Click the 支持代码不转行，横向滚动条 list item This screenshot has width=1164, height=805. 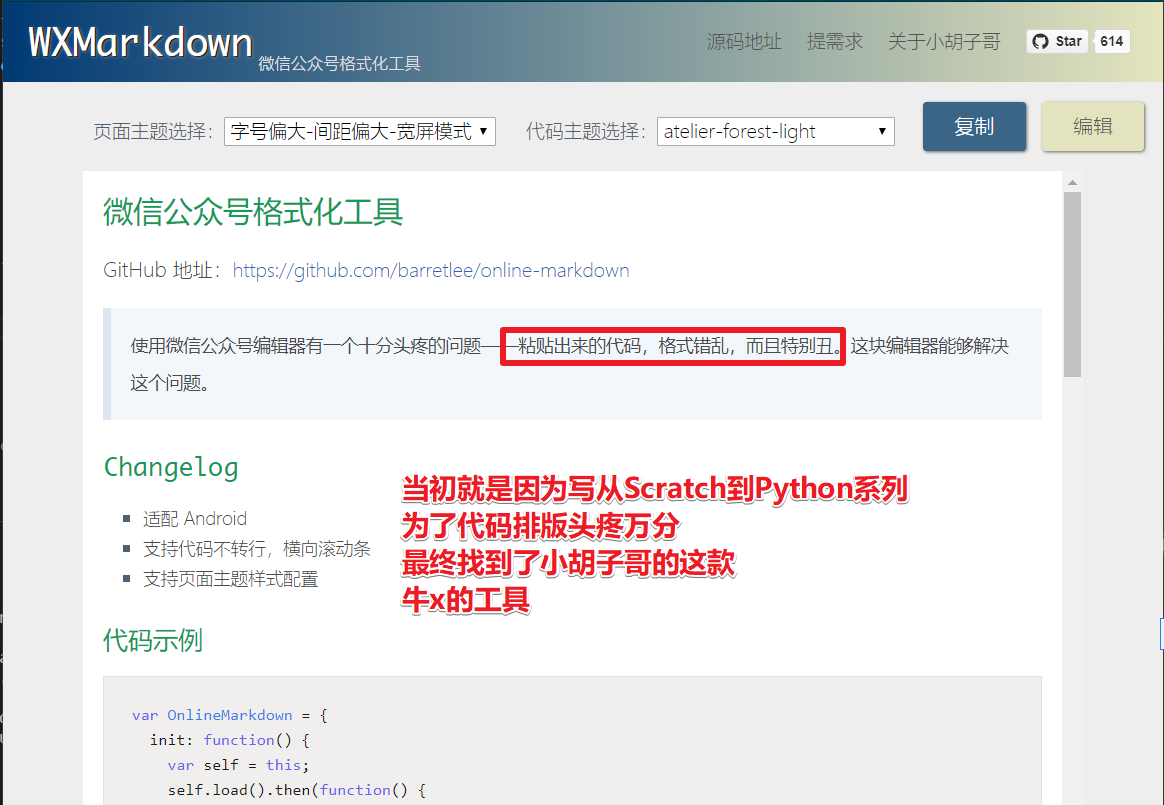click(257, 549)
